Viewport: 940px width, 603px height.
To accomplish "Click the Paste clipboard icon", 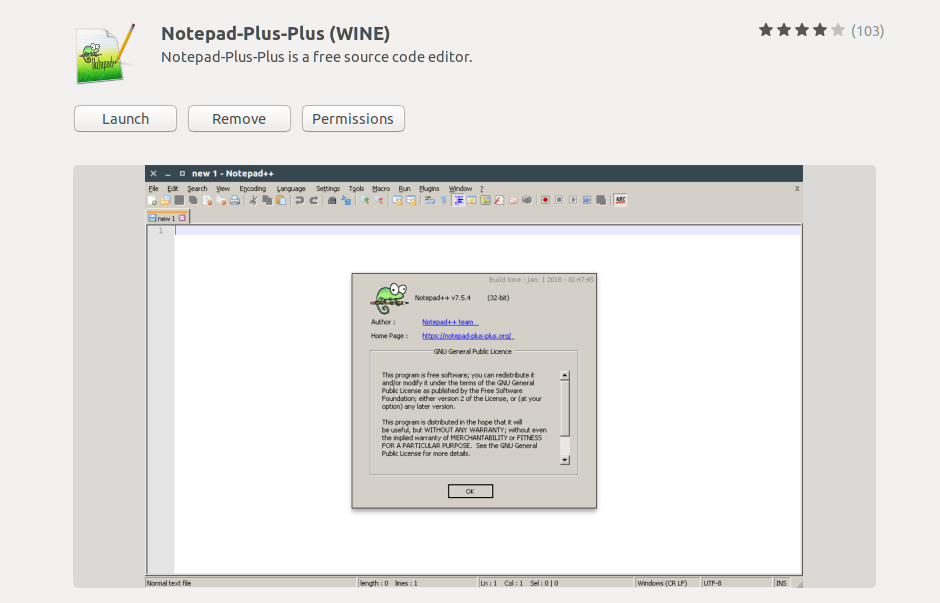I will 281,200.
